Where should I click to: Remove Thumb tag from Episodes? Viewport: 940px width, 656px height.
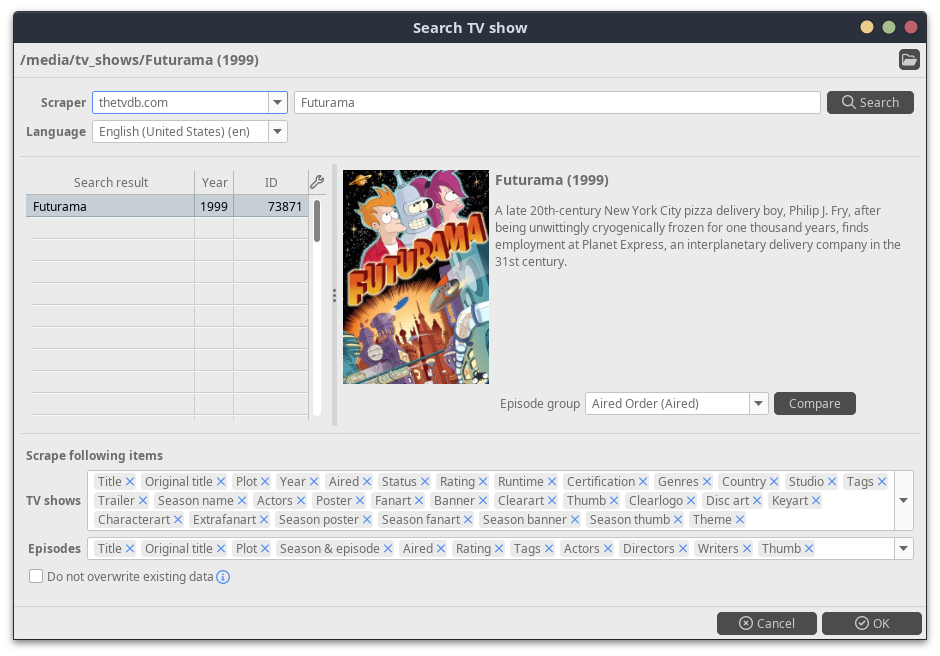[809, 549]
